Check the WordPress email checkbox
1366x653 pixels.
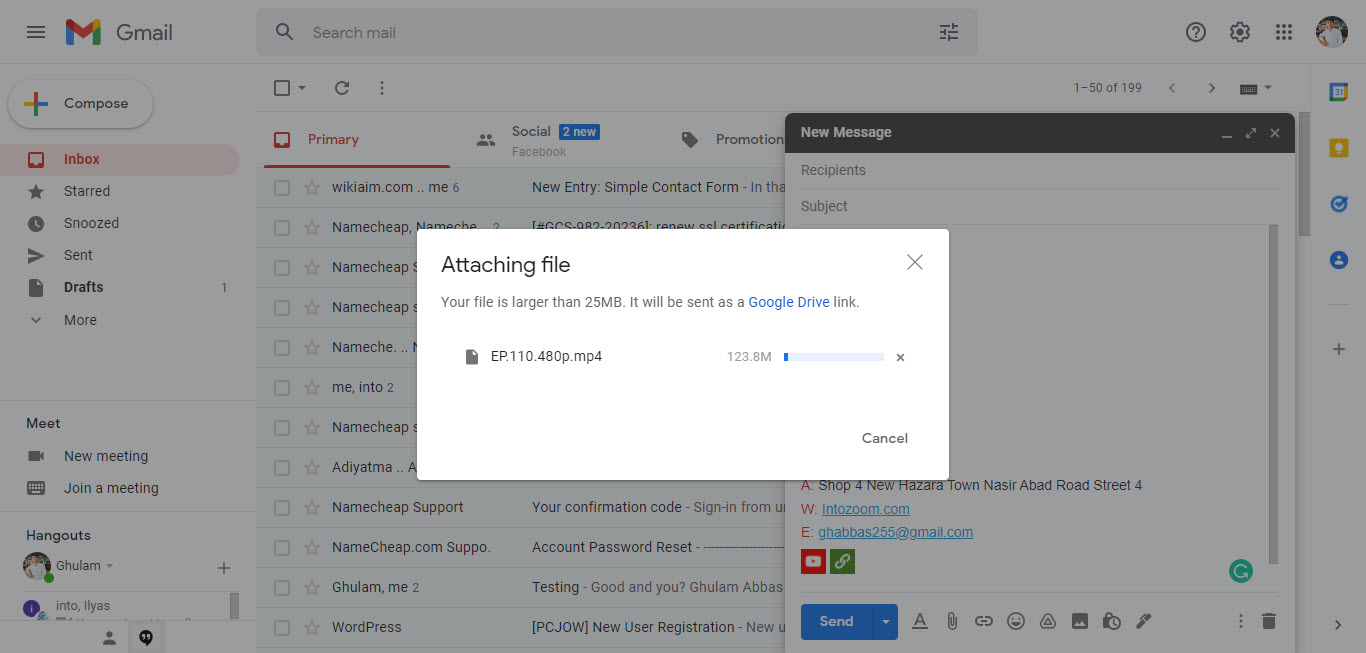(282, 627)
